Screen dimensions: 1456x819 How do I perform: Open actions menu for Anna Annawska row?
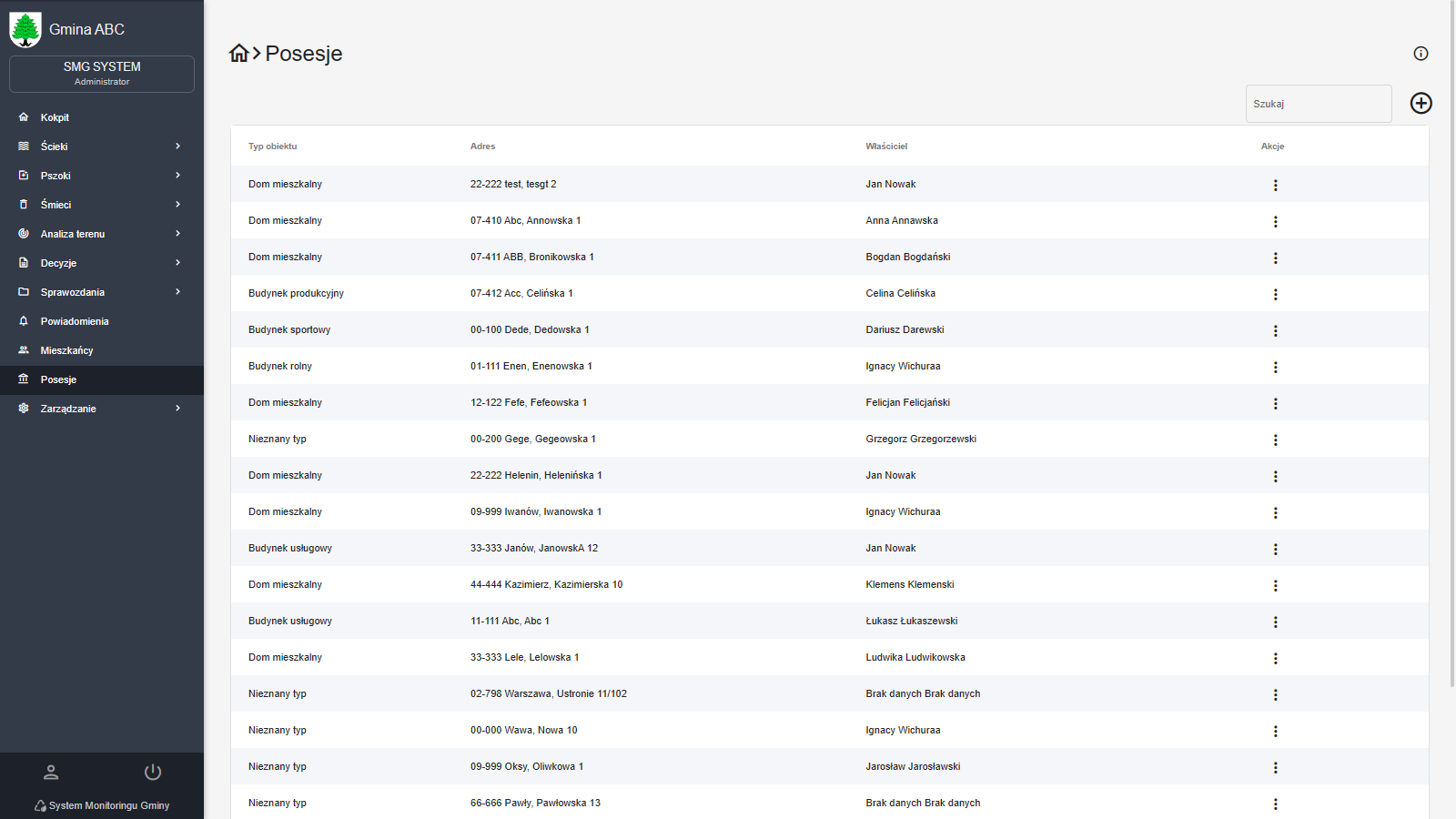pyautogui.click(x=1275, y=221)
